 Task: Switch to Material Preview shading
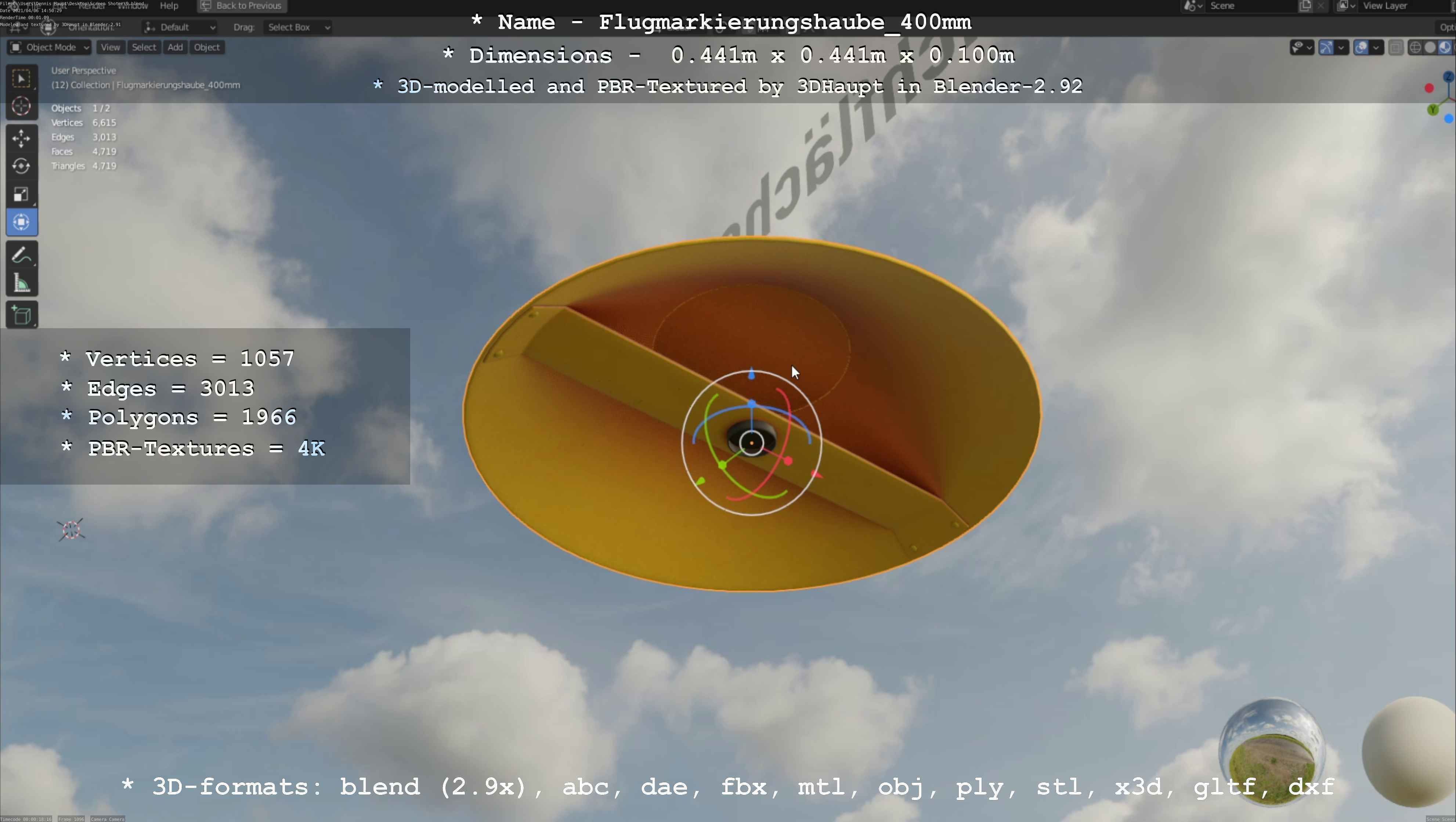1445,47
